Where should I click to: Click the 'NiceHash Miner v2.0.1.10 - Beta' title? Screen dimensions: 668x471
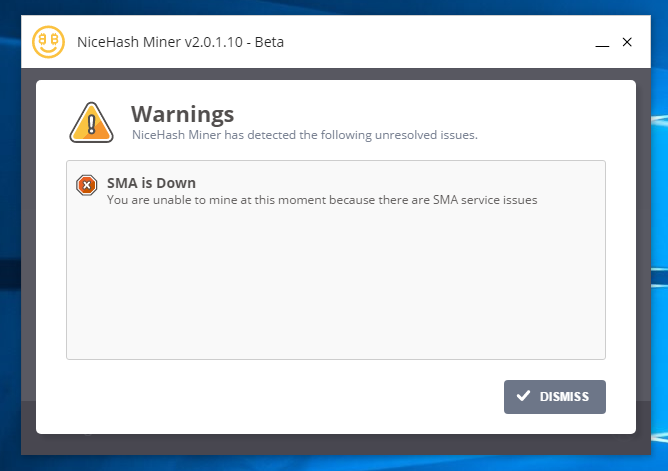point(180,42)
